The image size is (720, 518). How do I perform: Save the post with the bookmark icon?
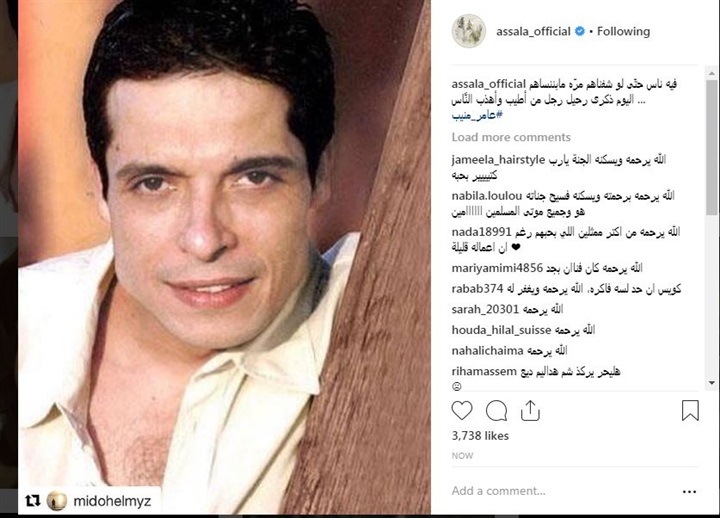(690, 411)
